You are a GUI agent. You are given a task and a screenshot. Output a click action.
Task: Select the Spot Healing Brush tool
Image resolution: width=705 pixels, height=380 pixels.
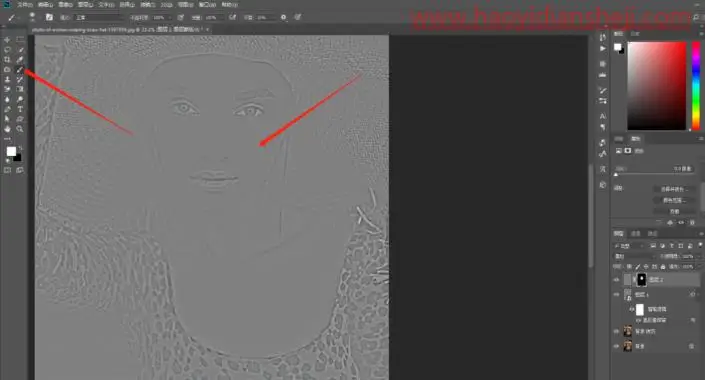(7, 69)
